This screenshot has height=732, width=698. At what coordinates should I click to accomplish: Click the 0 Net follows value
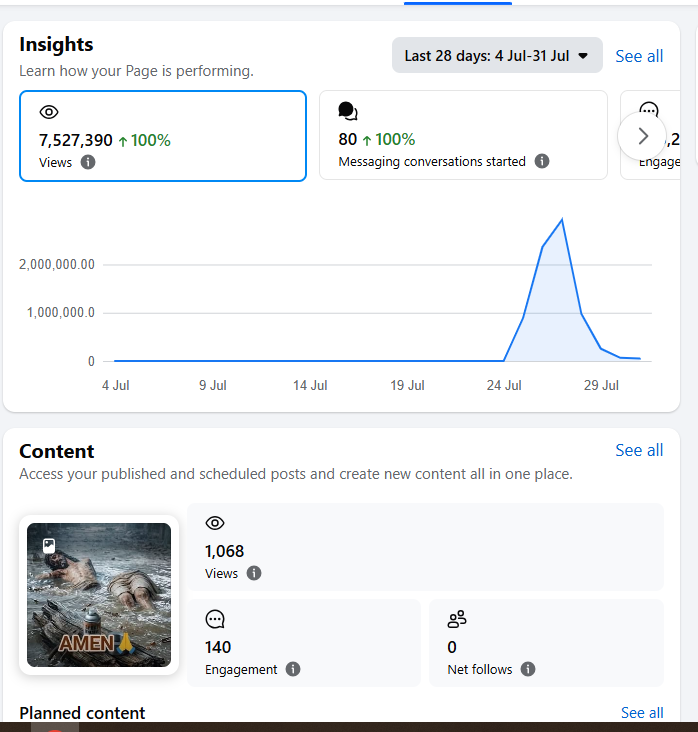point(451,648)
